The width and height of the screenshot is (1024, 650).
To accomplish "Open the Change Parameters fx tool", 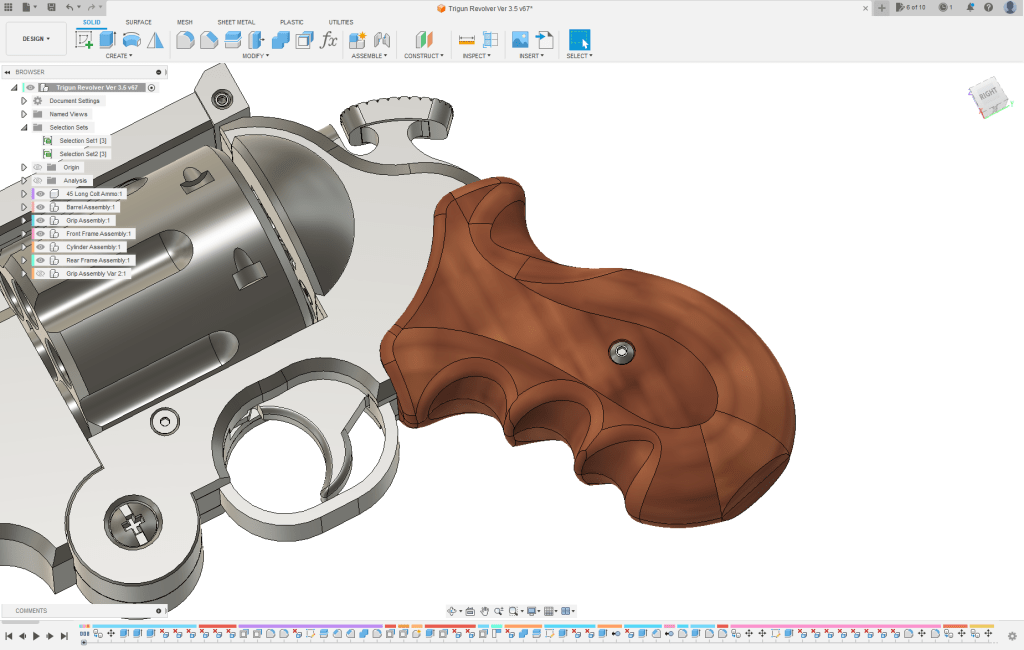I will point(328,40).
